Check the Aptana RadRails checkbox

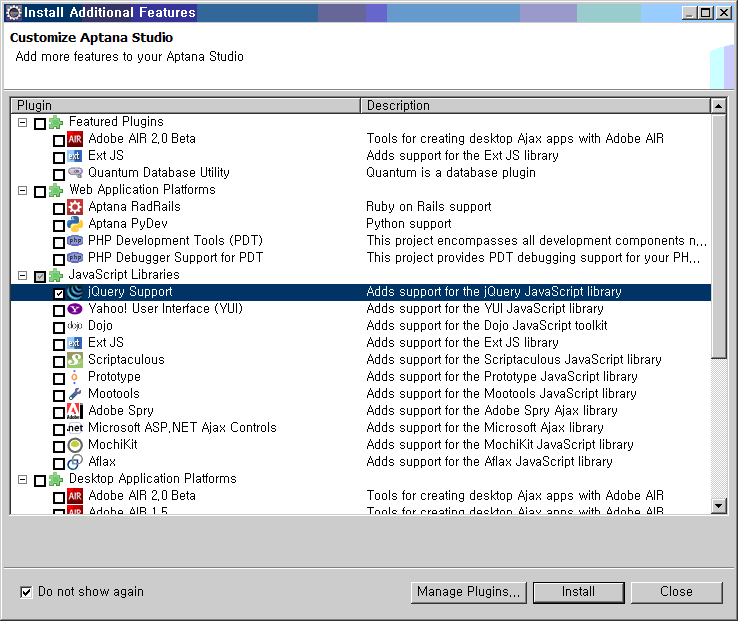click(x=59, y=209)
